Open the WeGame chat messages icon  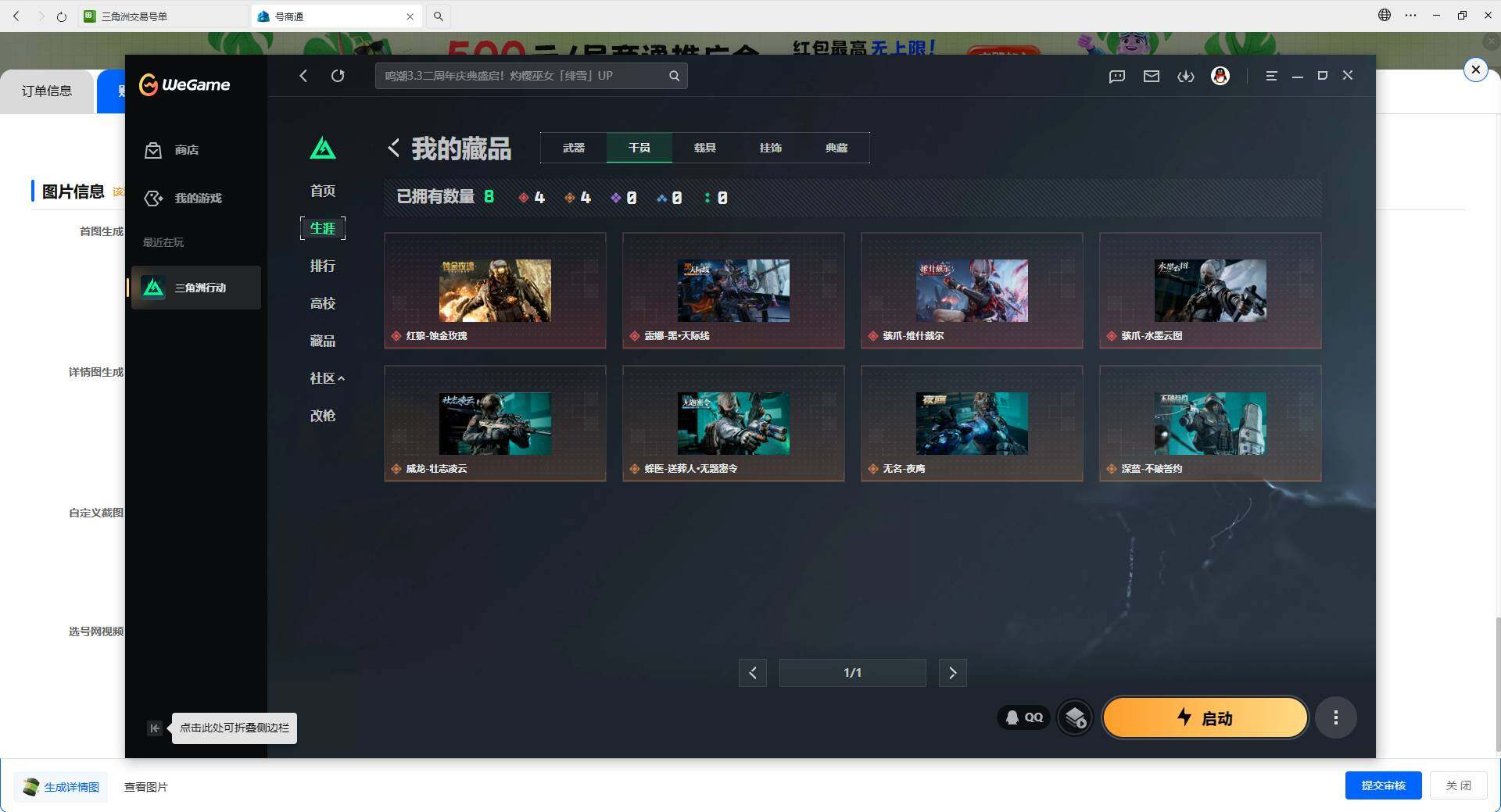(1117, 76)
